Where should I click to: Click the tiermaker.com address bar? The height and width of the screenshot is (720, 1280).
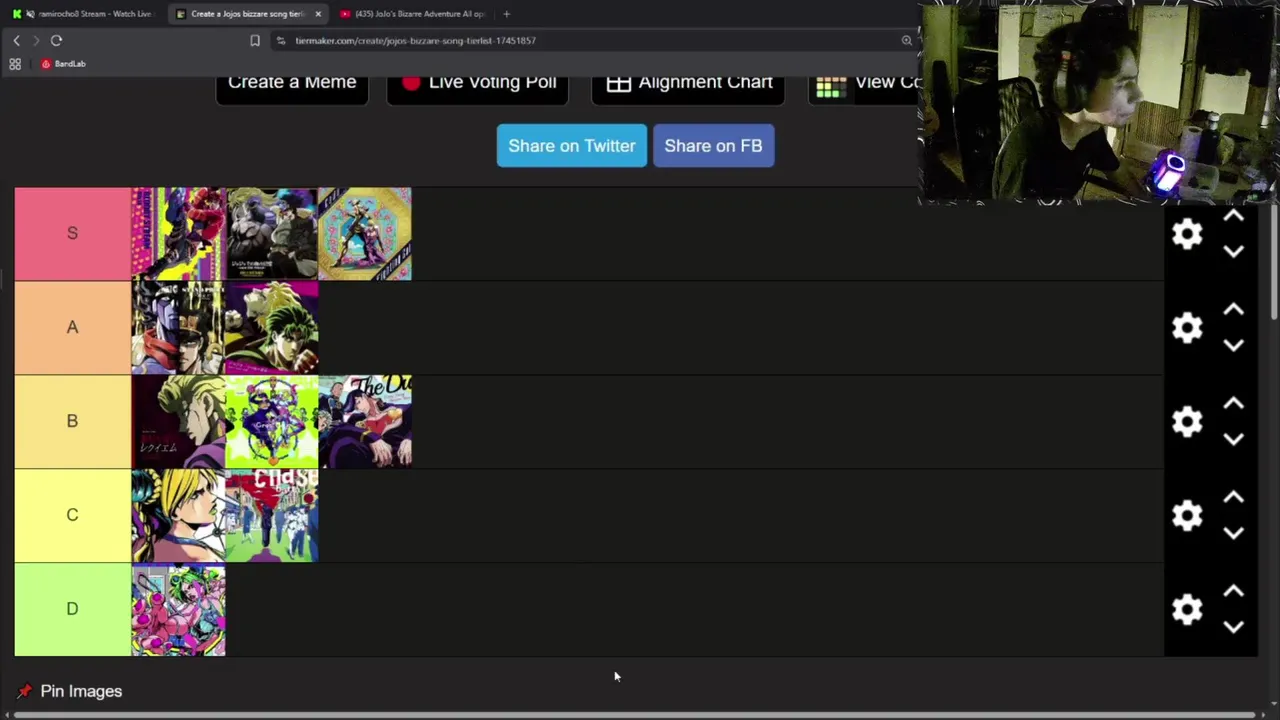[590, 40]
